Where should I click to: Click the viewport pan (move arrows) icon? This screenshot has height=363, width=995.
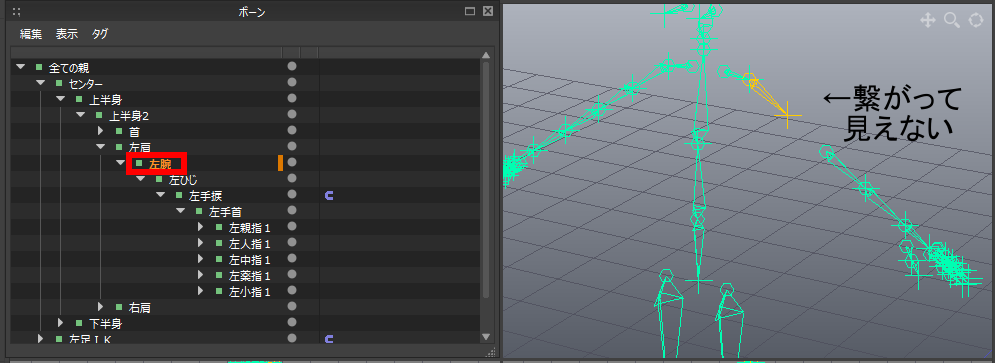coord(928,20)
